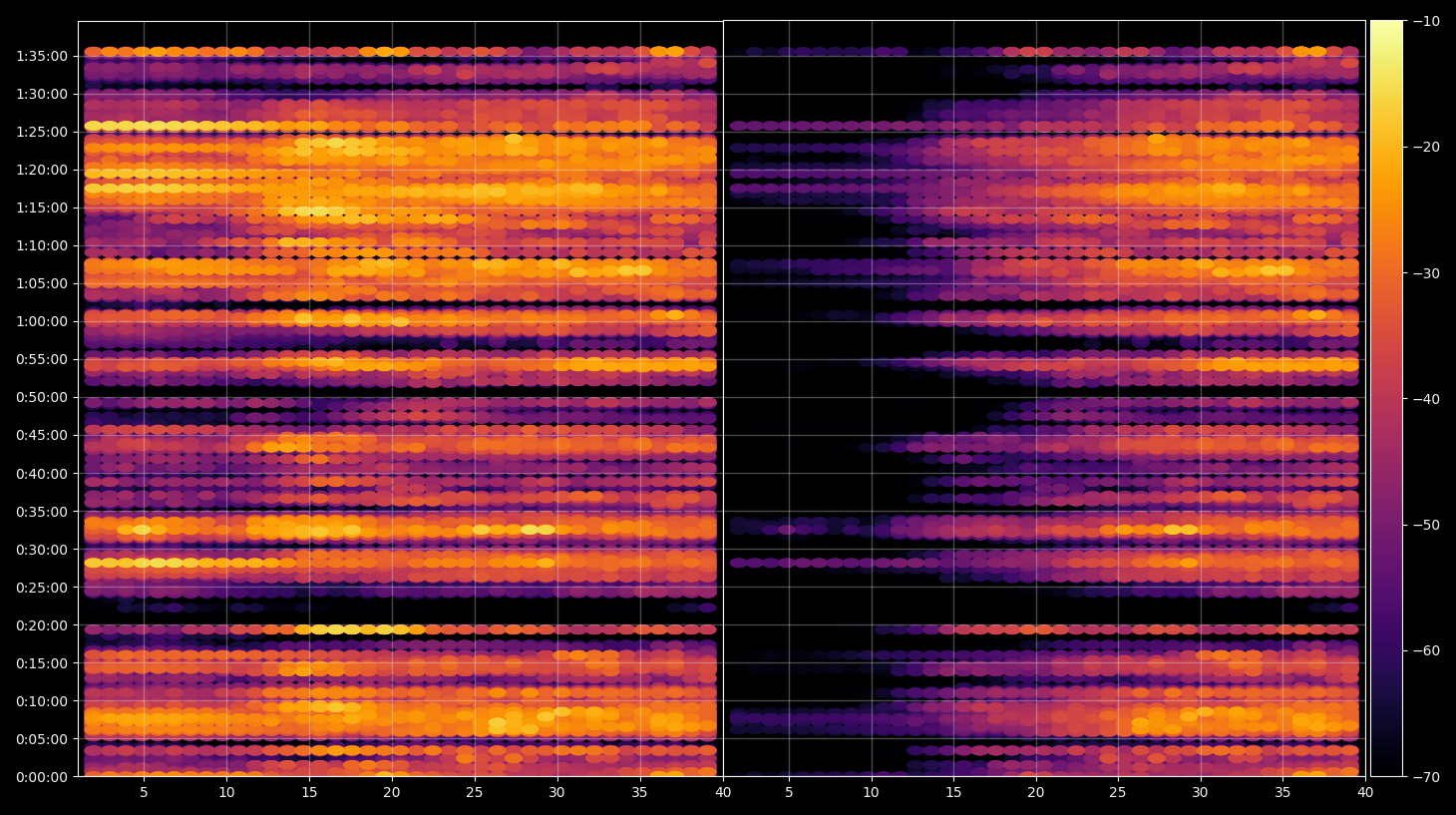This screenshot has height=815, width=1456.
Task: Click the 0:05:00 time axis label
Action: (42, 739)
